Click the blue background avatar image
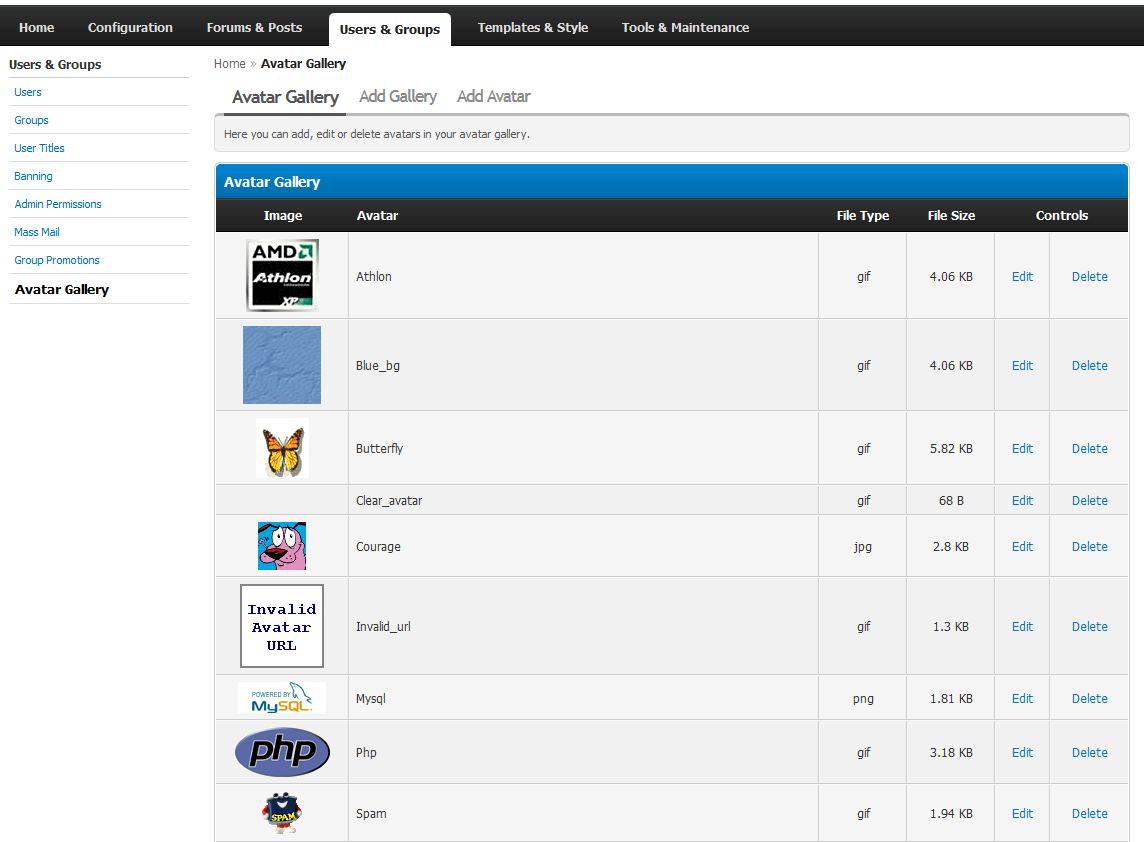Viewport: 1144px width, 842px height. [x=282, y=365]
